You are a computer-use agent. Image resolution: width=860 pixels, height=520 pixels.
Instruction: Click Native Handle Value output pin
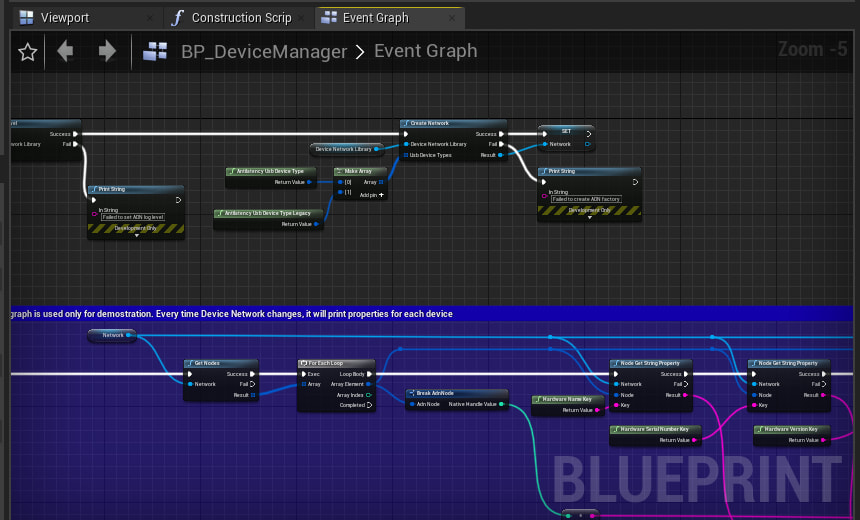point(501,404)
